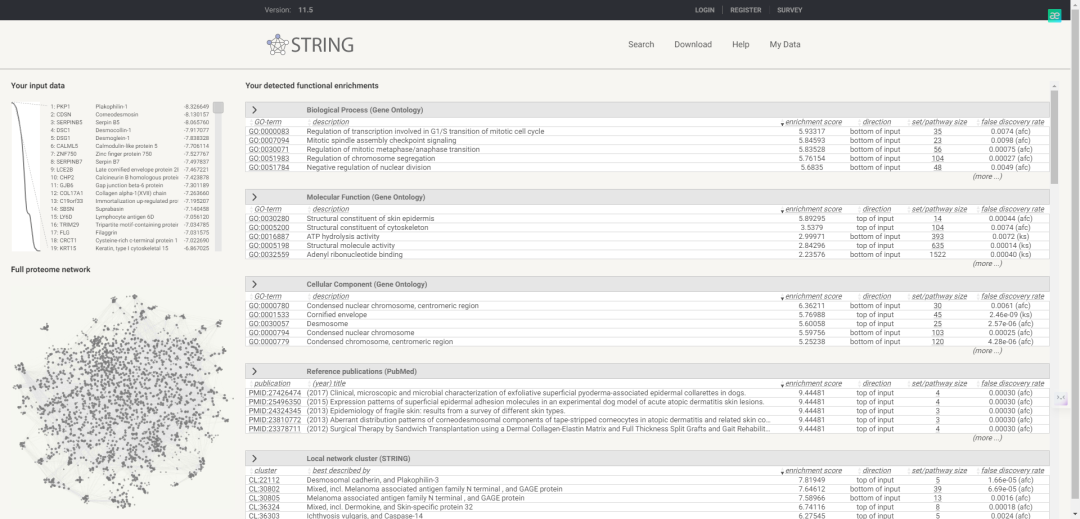Open GO:0000083 term link
This screenshot has width=1080, height=519.
click(269, 131)
